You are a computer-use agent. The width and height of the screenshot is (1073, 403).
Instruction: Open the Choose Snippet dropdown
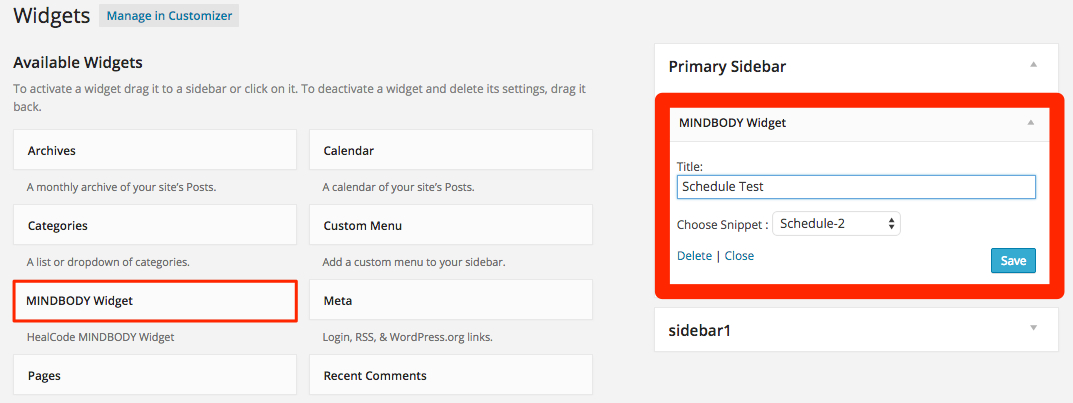tap(836, 223)
